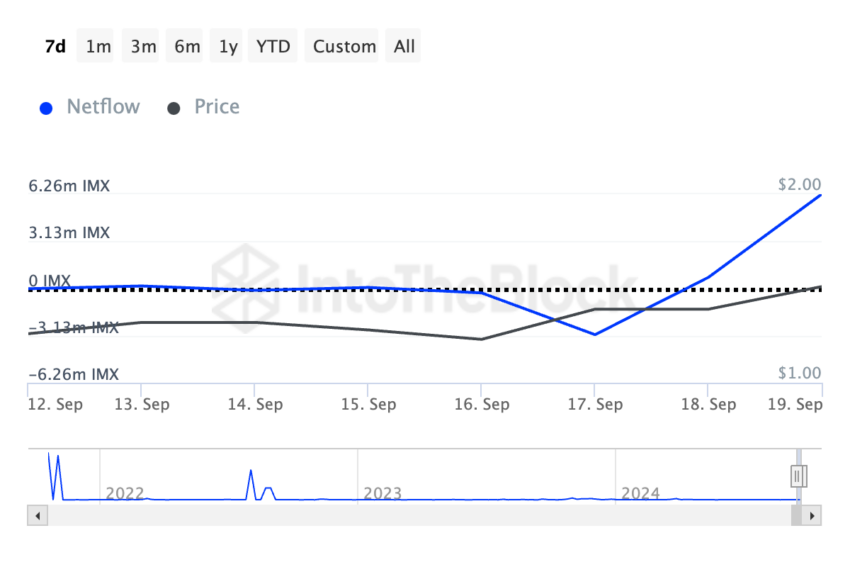Grab the navigator range handle

tap(798, 476)
